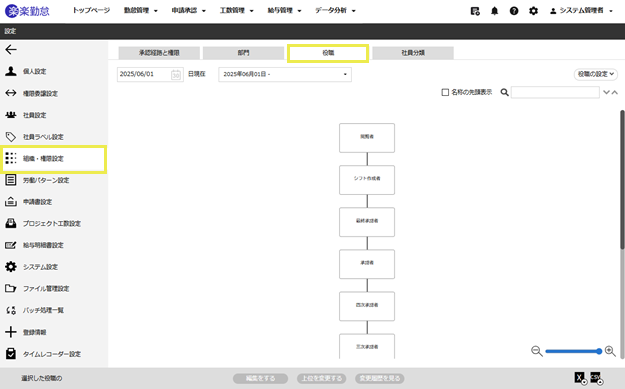Click the blue chart zoom slider
Screen dimensions: 625x389
click(573, 351)
